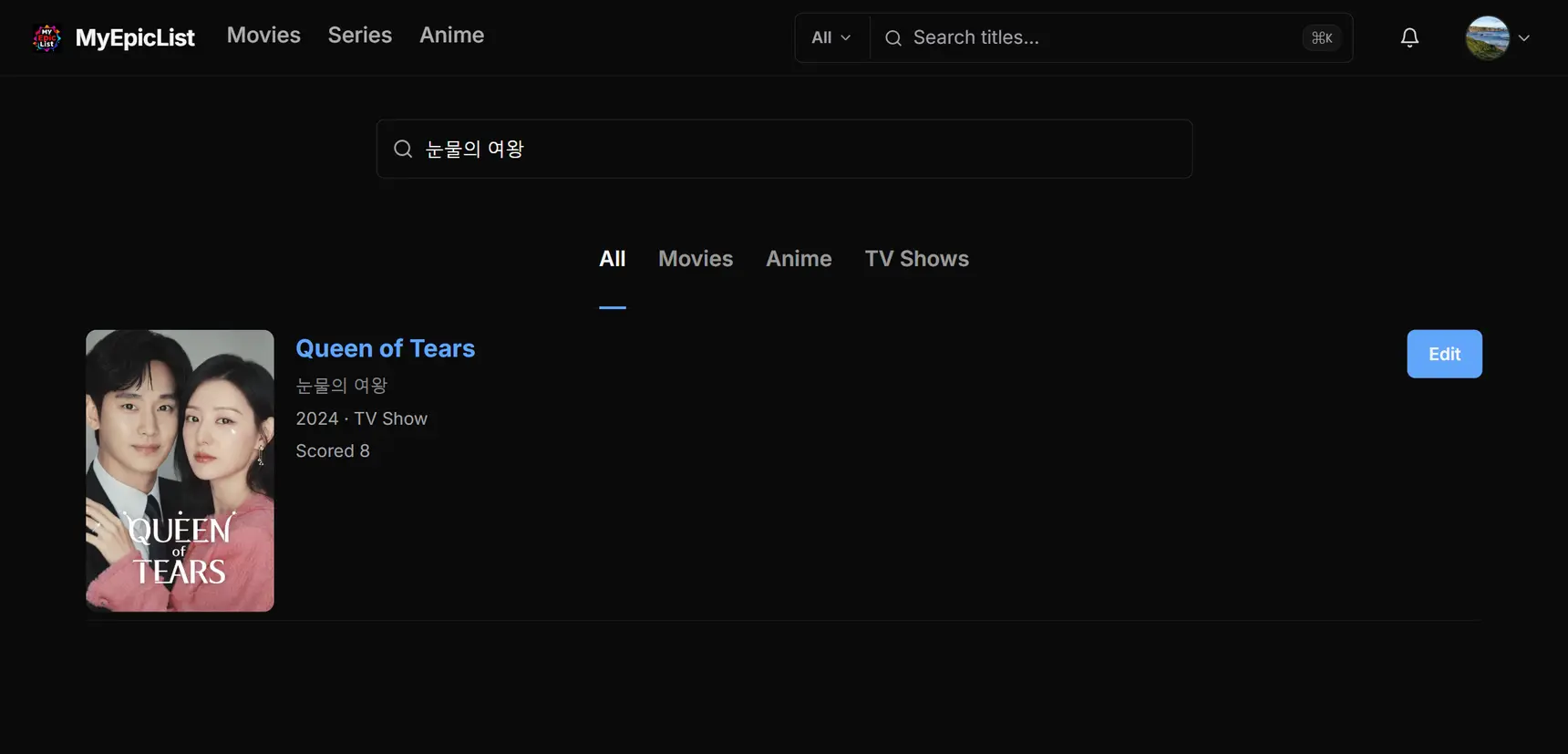1568x754 pixels.
Task: Click the MyEpicList brand name
Action: [x=135, y=37]
